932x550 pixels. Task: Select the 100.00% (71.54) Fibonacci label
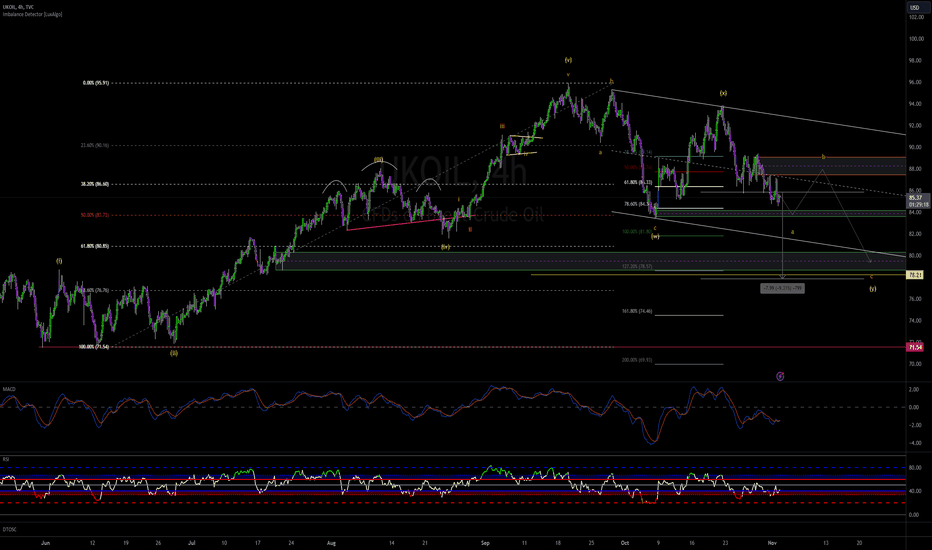[94, 347]
